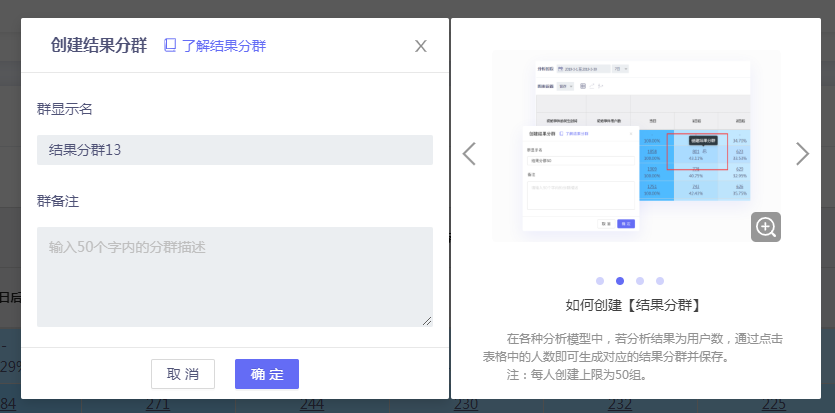Select the third carousel dot indicator
The height and width of the screenshot is (413, 835).
pyautogui.click(x=640, y=281)
